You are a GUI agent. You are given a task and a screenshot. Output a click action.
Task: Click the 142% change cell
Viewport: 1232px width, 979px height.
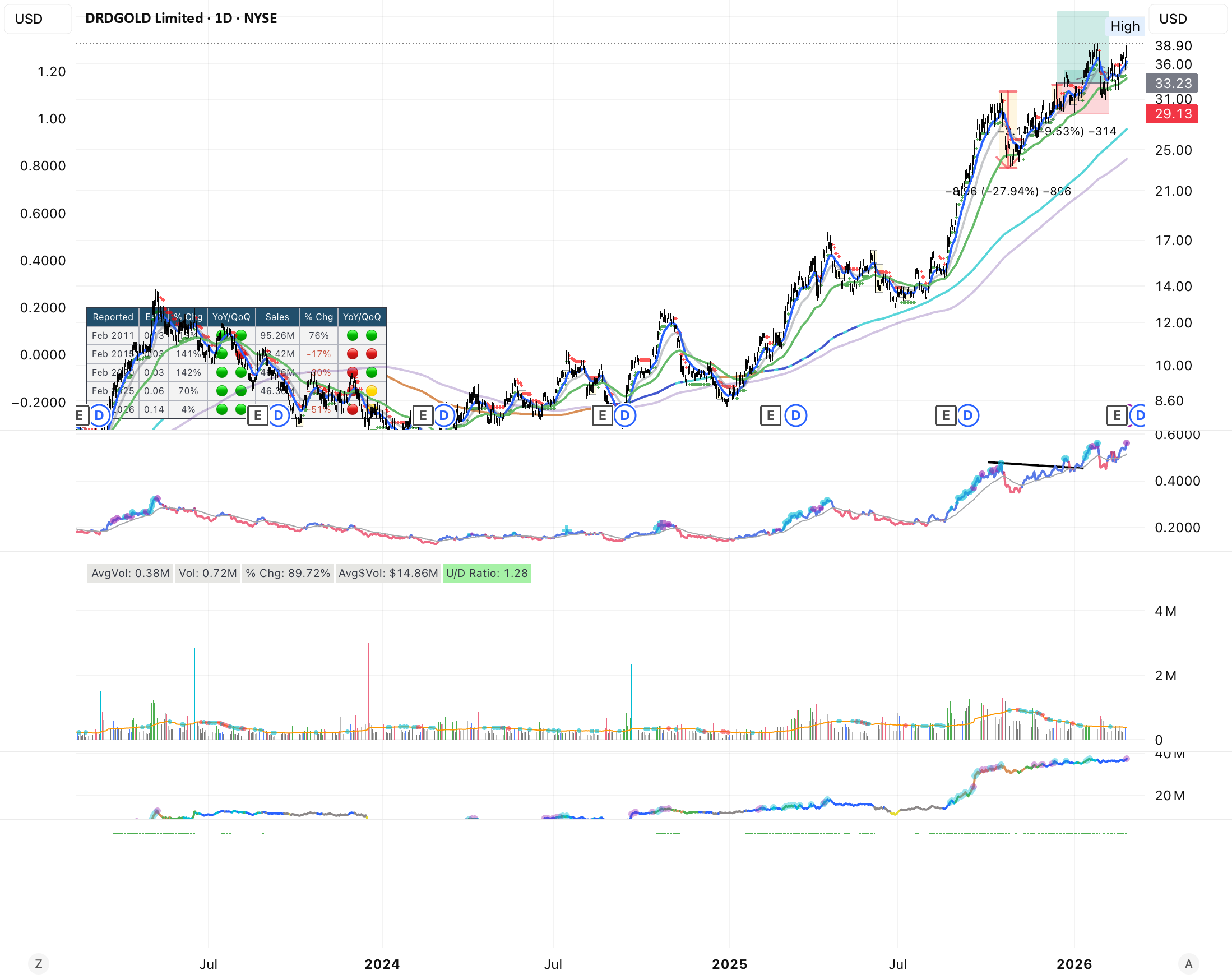pyautogui.click(x=188, y=373)
